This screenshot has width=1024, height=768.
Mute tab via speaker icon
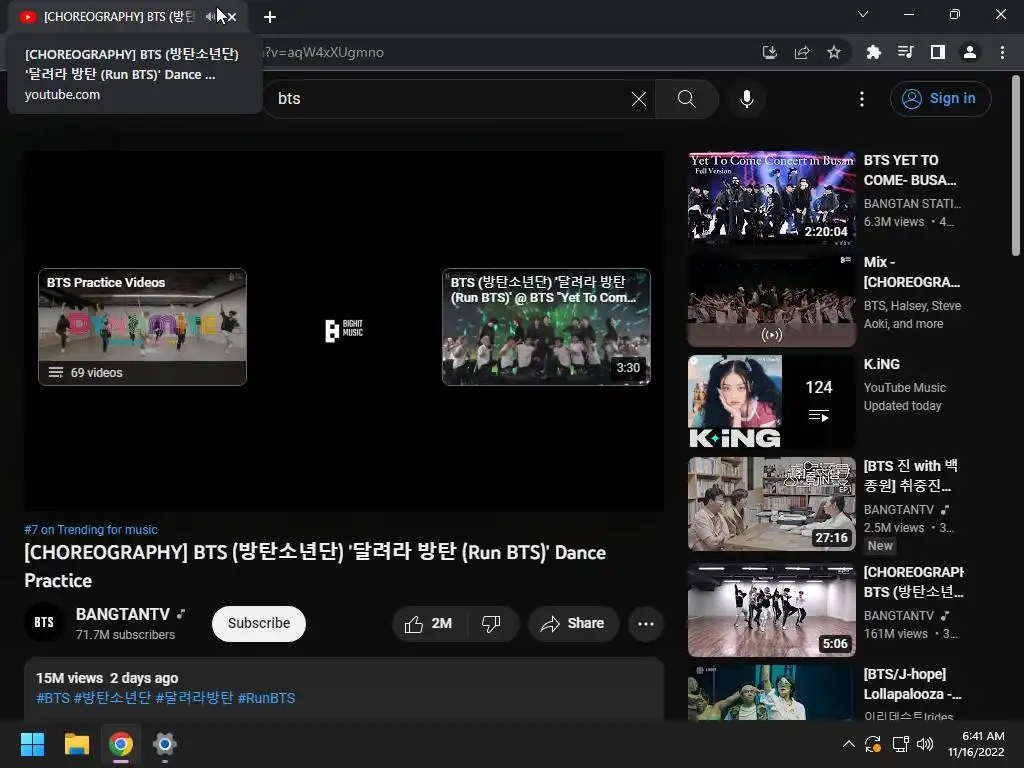(x=210, y=17)
